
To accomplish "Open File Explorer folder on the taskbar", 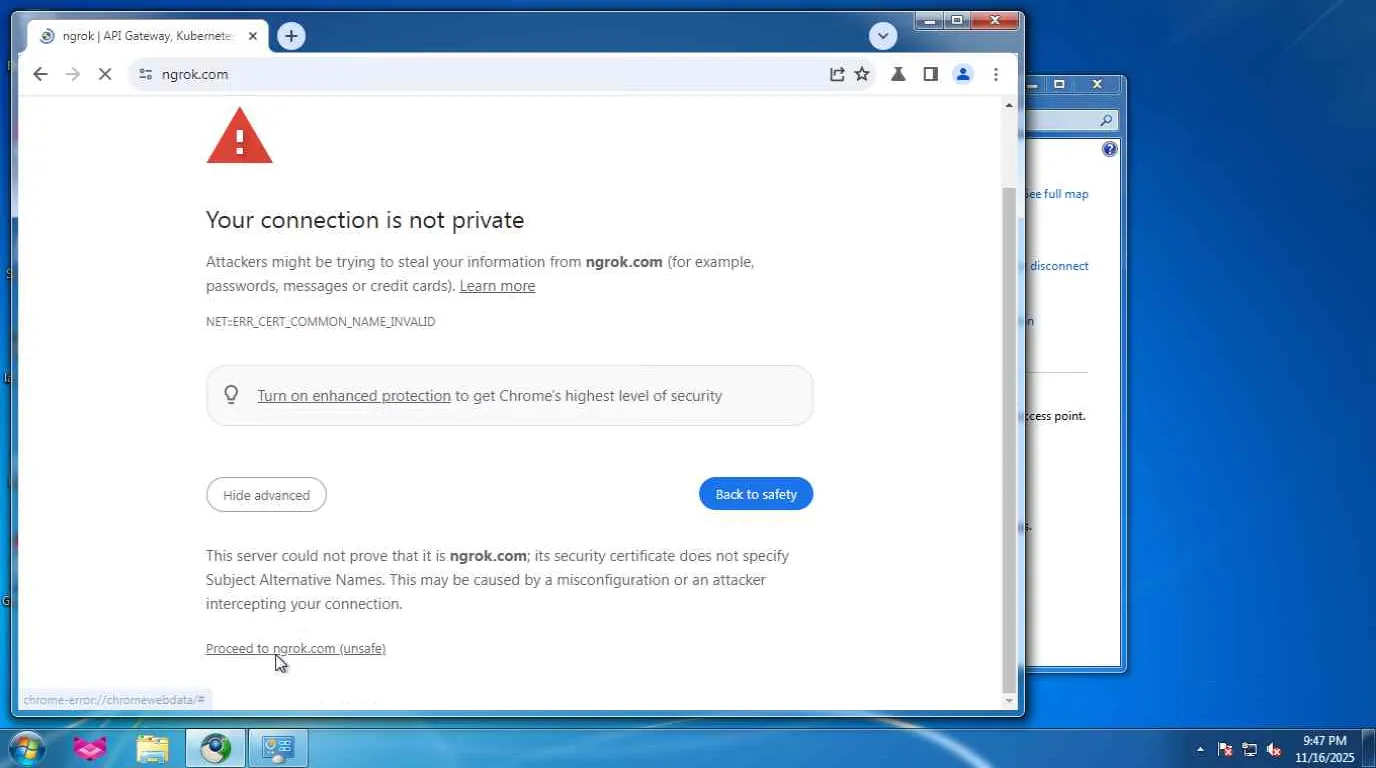I will coord(152,748).
